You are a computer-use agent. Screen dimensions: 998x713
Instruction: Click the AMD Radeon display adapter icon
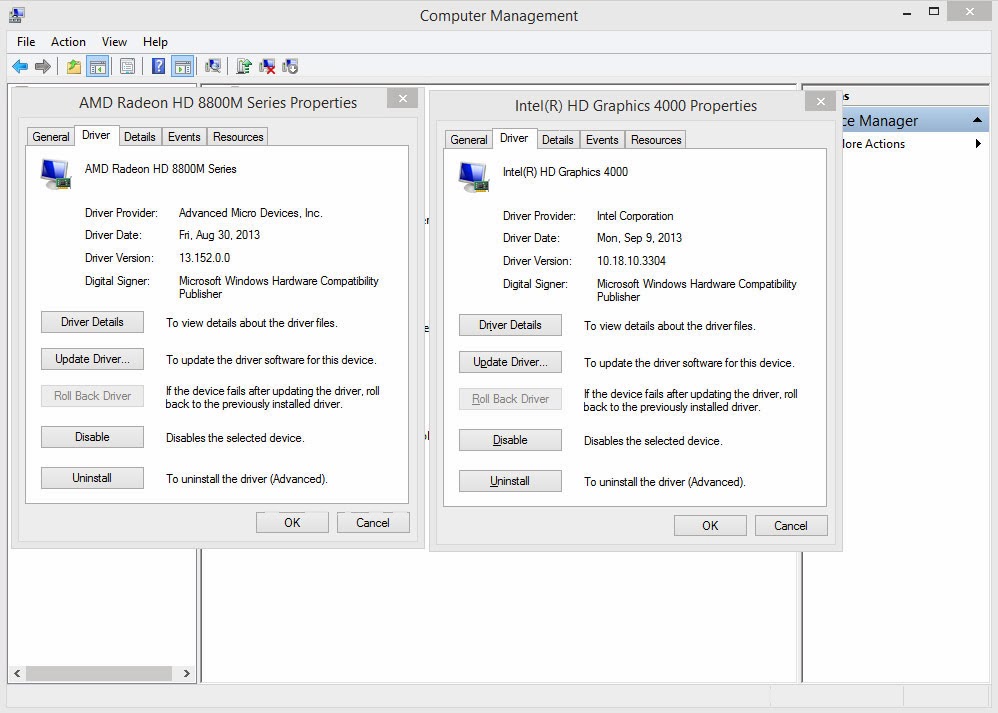pyautogui.click(x=56, y=174)
